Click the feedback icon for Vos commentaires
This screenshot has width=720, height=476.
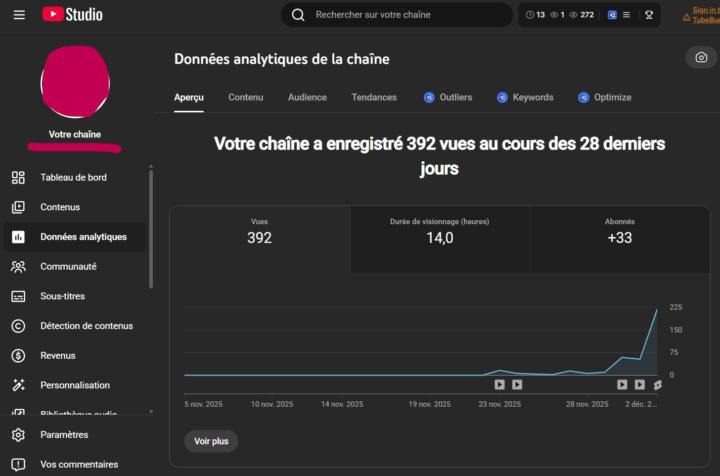[18, 465]
